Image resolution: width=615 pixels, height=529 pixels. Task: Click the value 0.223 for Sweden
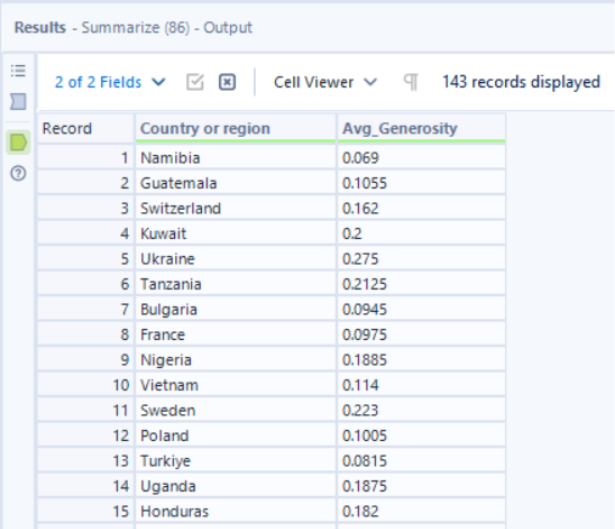pos(421,410)
